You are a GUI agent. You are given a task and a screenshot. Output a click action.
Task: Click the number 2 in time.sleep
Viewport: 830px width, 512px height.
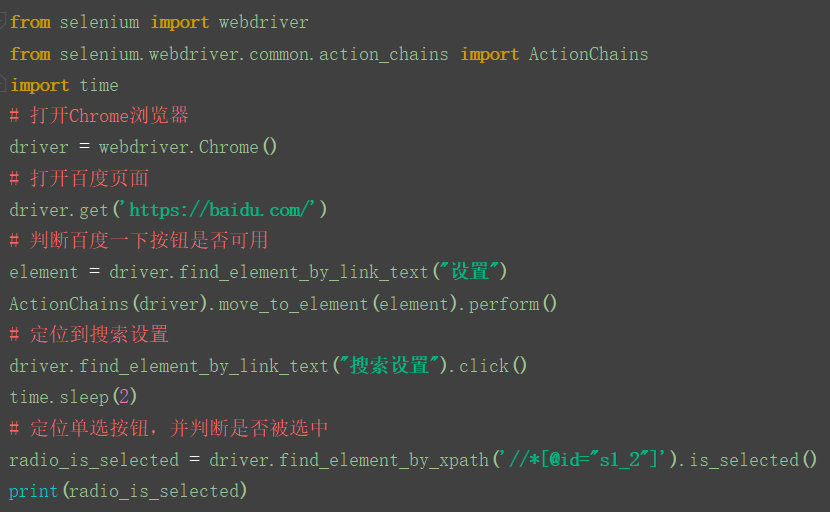pyautogui.click(x=124, y=396)
